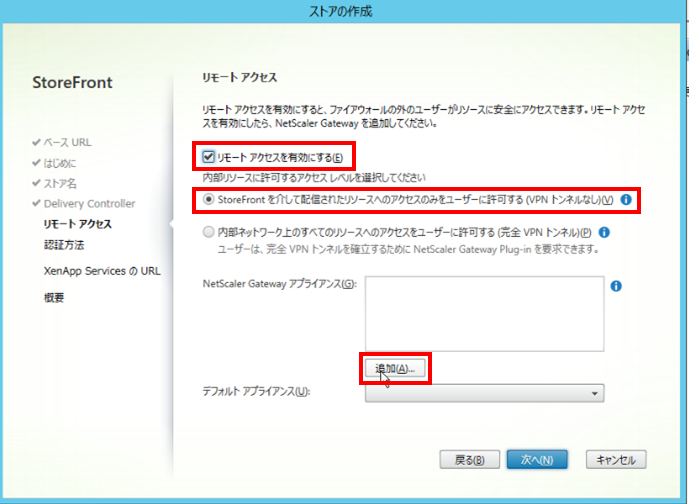
Task: Click info icon beside VPN トンネルなし option
Action: pos(626,200)
